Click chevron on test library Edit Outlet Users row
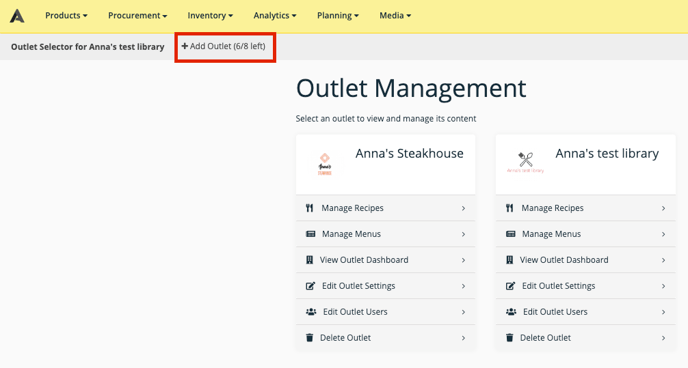Image resolution: width=688 pixels, height=368 pixels. 663,312
